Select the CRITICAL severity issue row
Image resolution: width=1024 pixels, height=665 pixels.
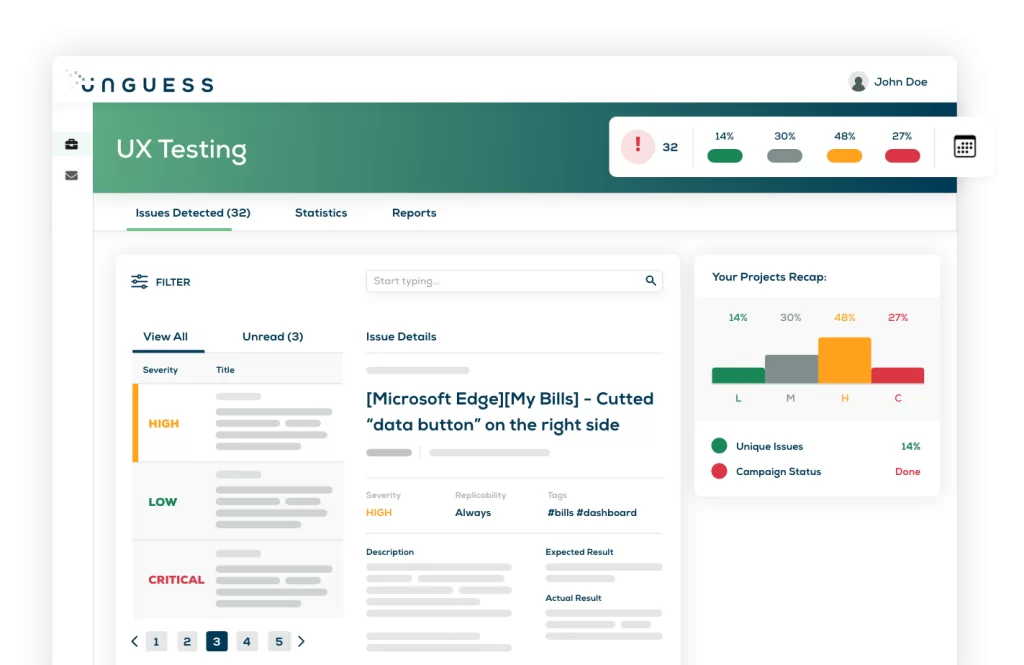coord(238,580)
